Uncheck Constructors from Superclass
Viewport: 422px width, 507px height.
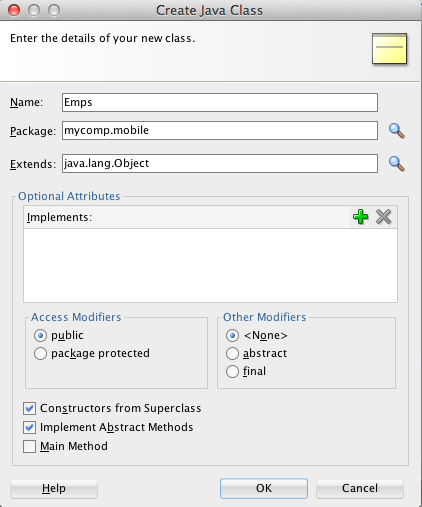(x=29, y=408)
